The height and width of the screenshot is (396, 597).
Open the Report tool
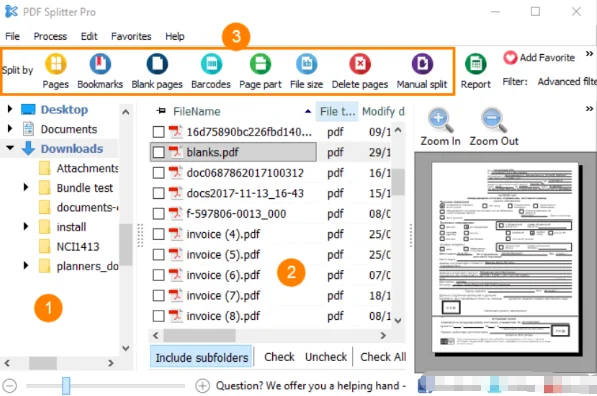coord(476,64)
